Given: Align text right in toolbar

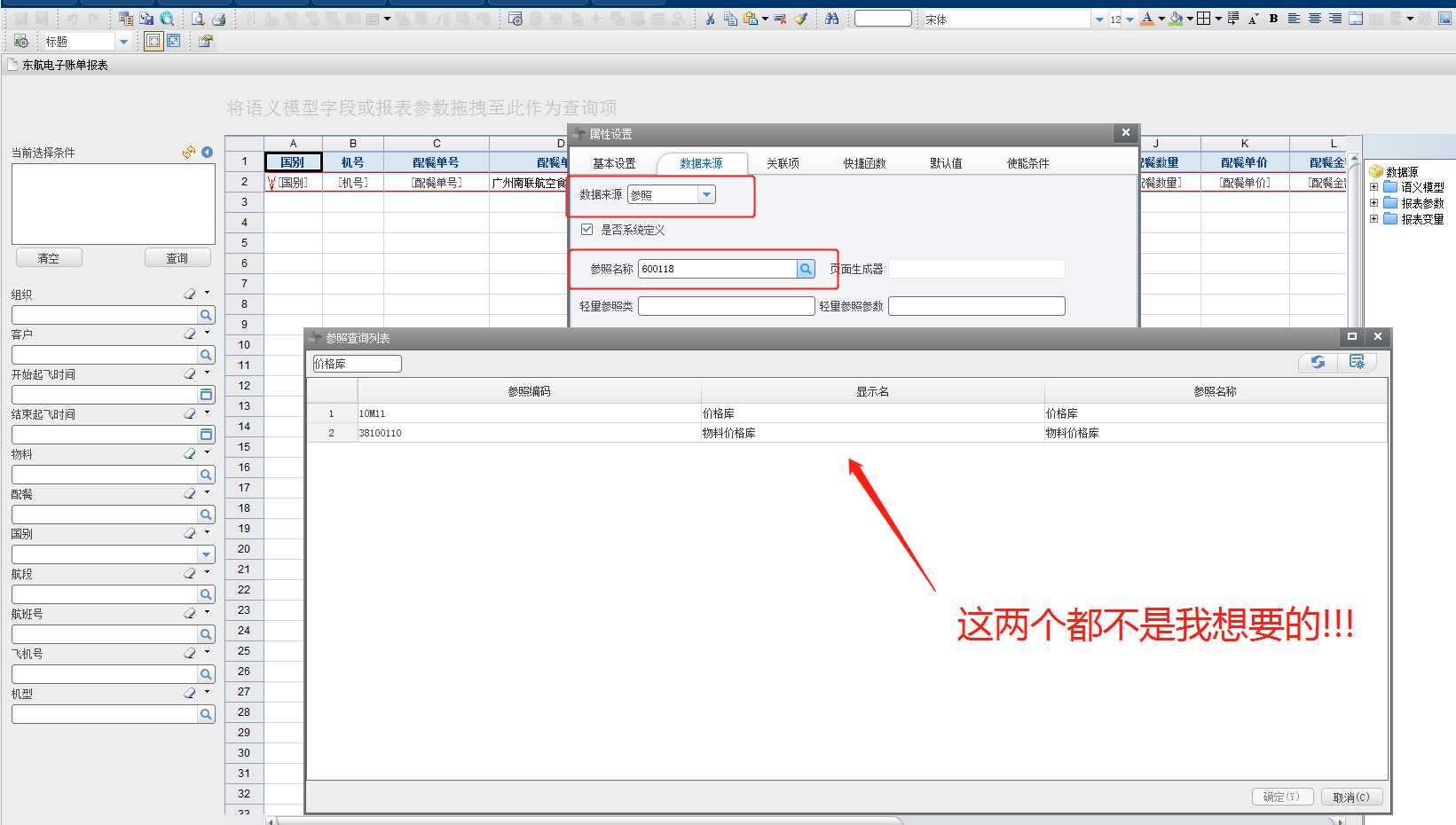Looking at the screenshot, I should (x=1335, y=19).
